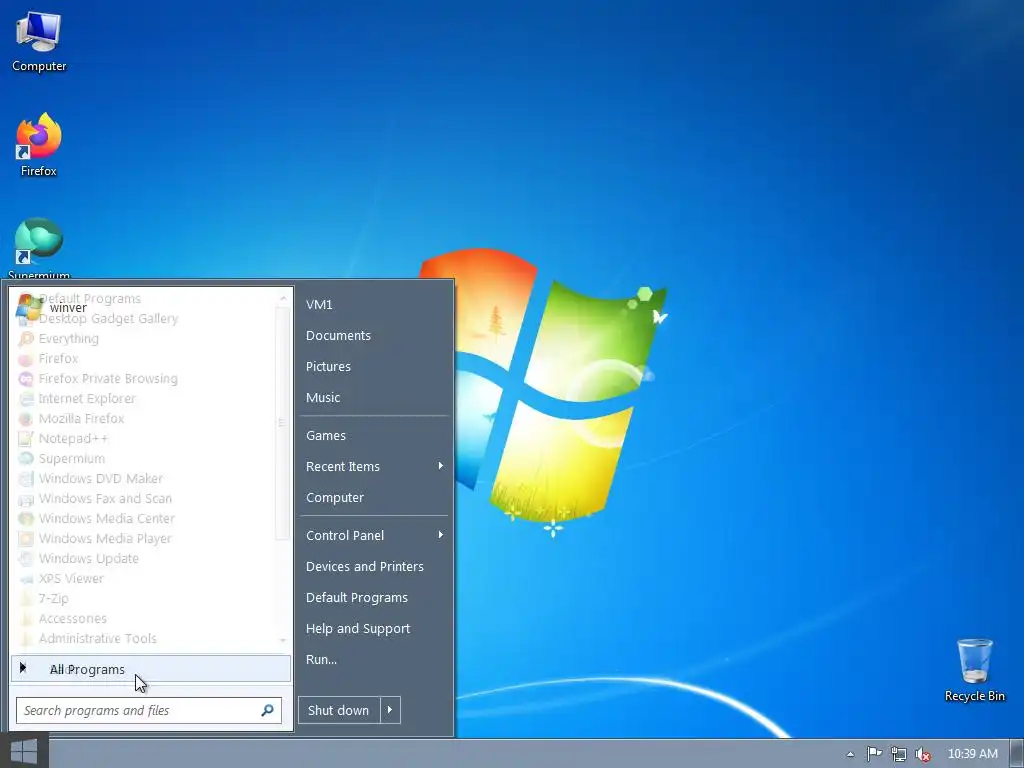Click the Shut down button
This screenshot has width=1024, height=768.
(x=339, y=710)
